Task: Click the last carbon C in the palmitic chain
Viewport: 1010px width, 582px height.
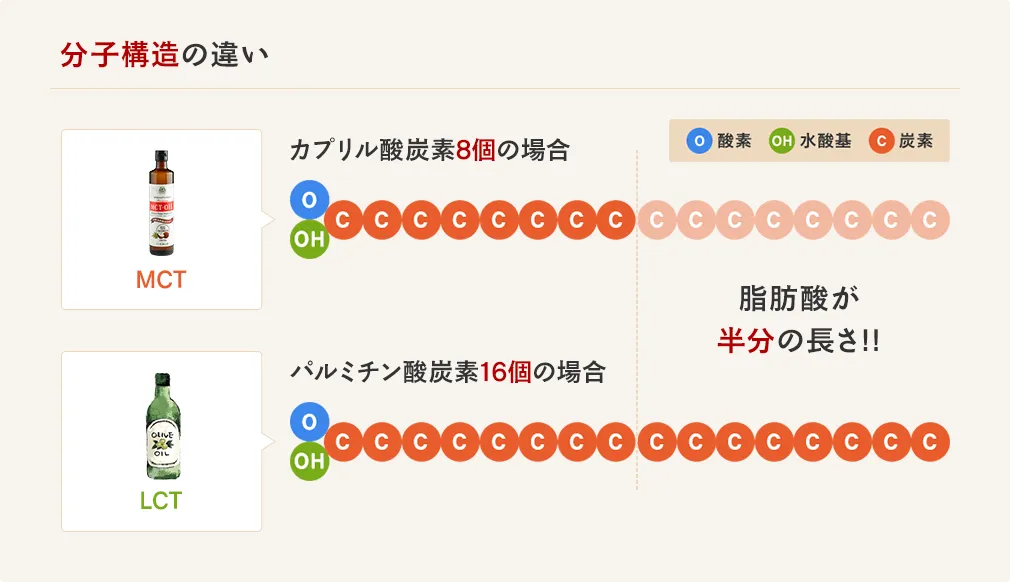Action: tap(930, 441)
